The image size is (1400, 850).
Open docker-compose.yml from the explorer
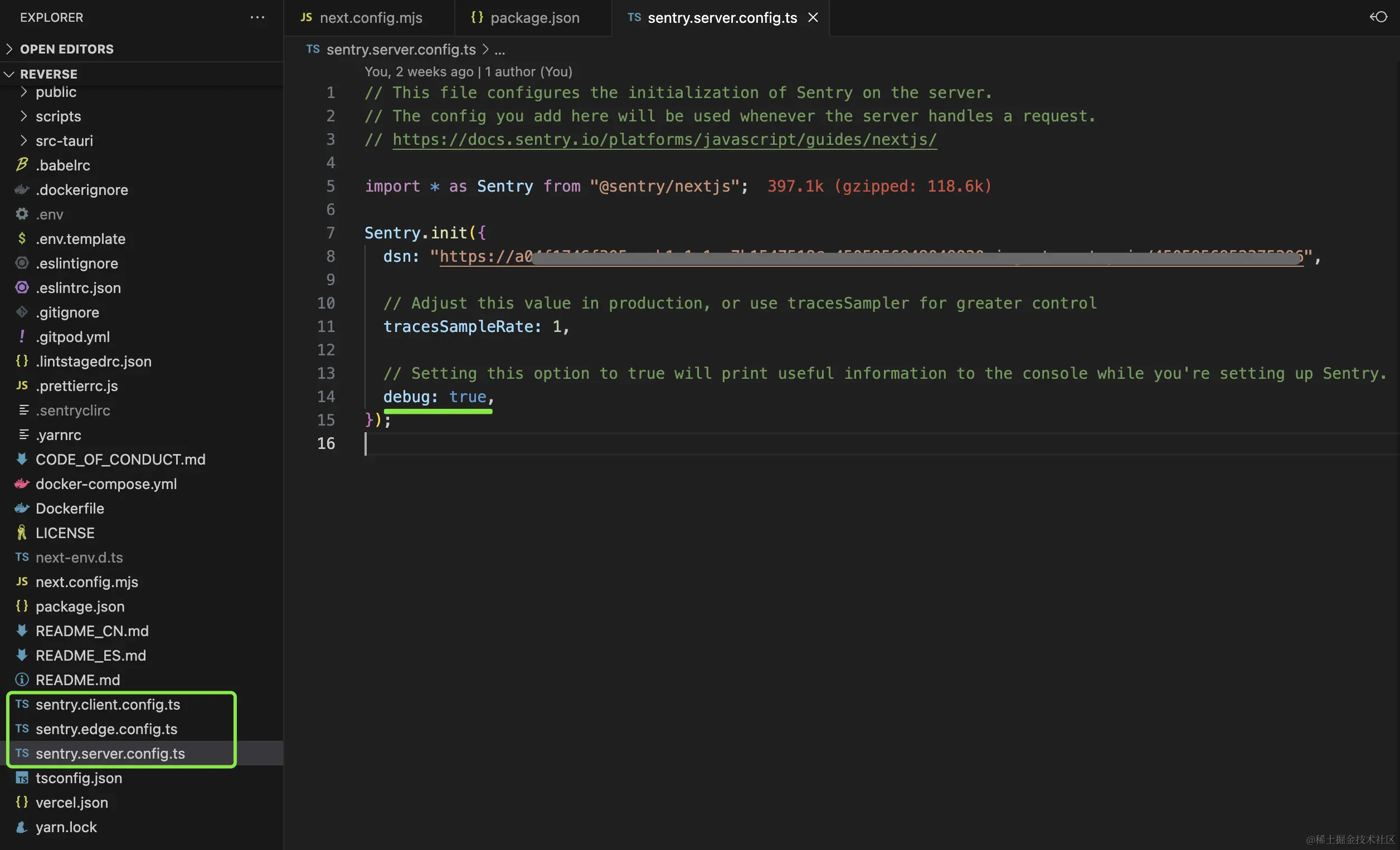106,484
